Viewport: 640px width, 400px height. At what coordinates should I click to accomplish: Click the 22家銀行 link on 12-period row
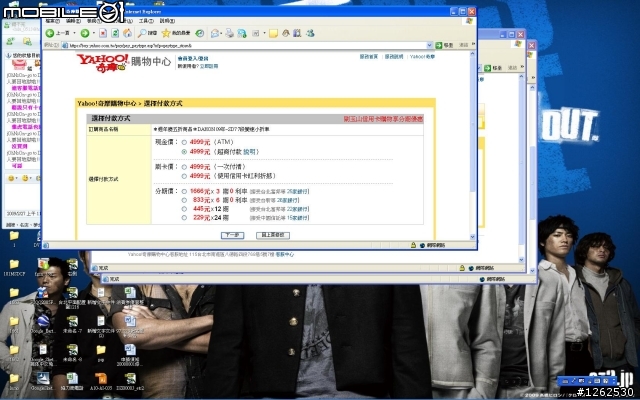coord(298,209)
